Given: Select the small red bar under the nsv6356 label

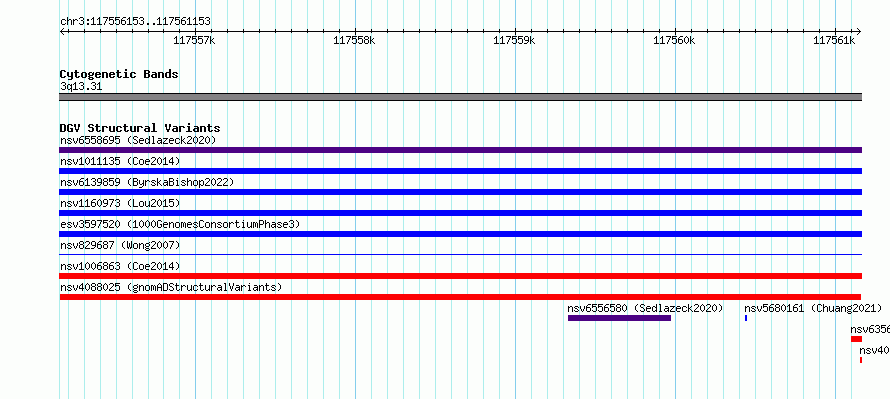Looking at the screenshot, I should tap(856, 339).
